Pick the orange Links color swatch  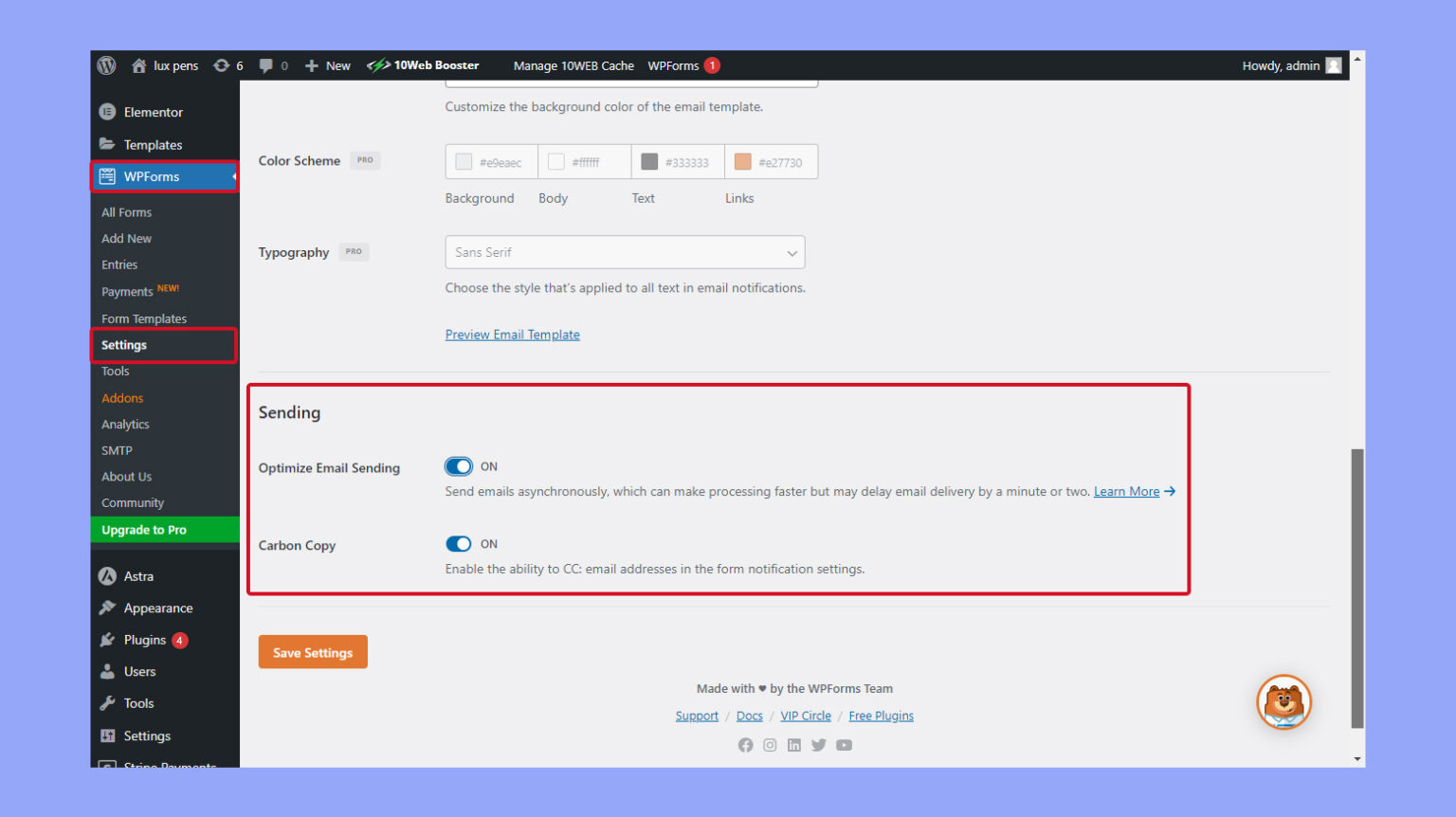(x=742, y=161)
